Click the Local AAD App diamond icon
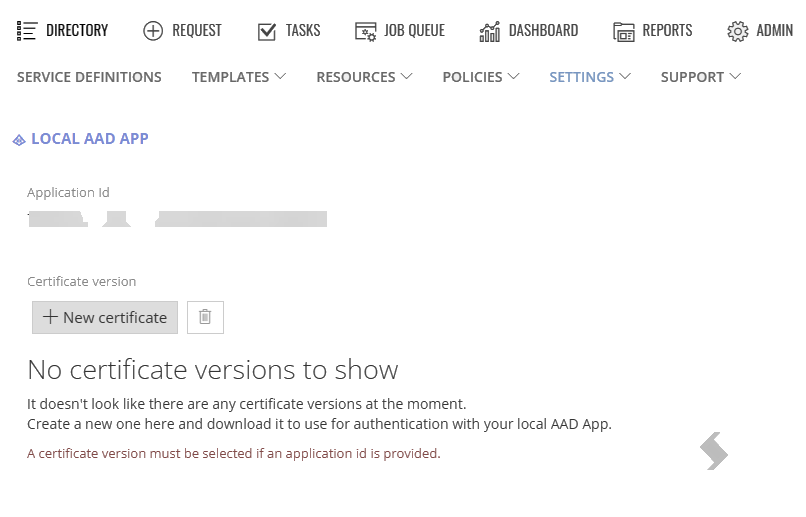Image resolution: width=806 pixels, height=517 pixels. click(x=19, y=140)
